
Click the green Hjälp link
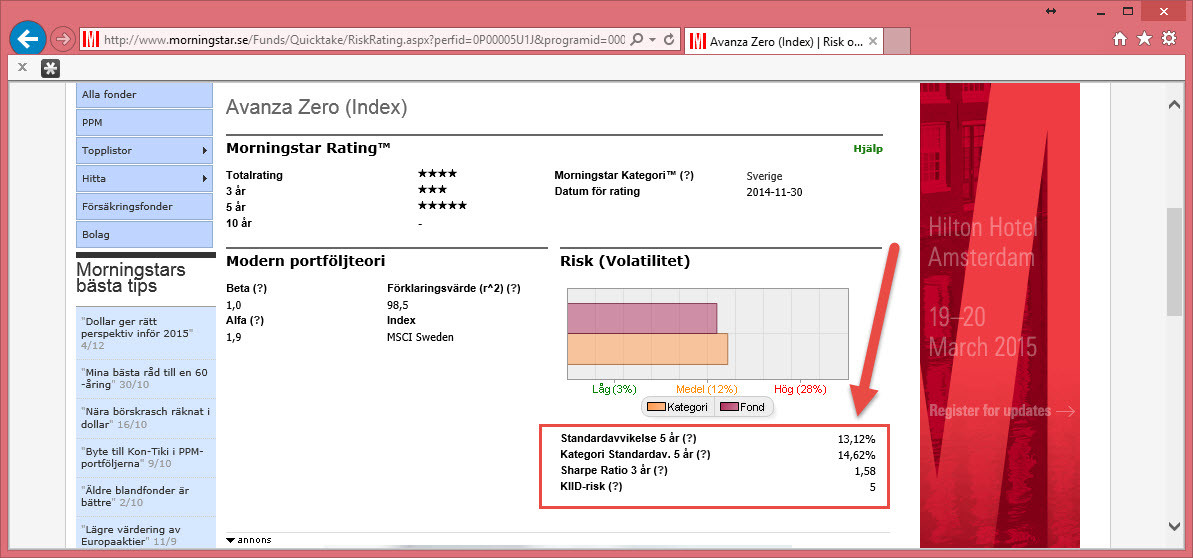(867, 149)
